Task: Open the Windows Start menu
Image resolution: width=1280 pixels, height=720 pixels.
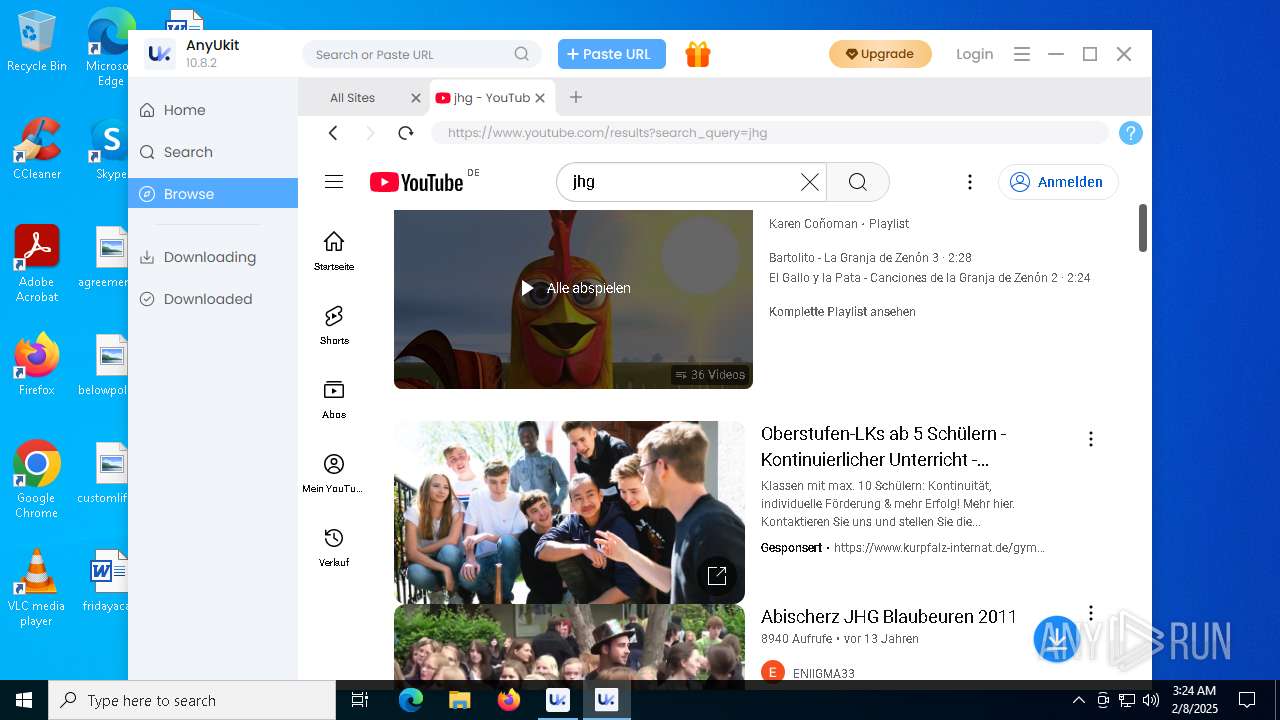Action: (x=24, y=700)
